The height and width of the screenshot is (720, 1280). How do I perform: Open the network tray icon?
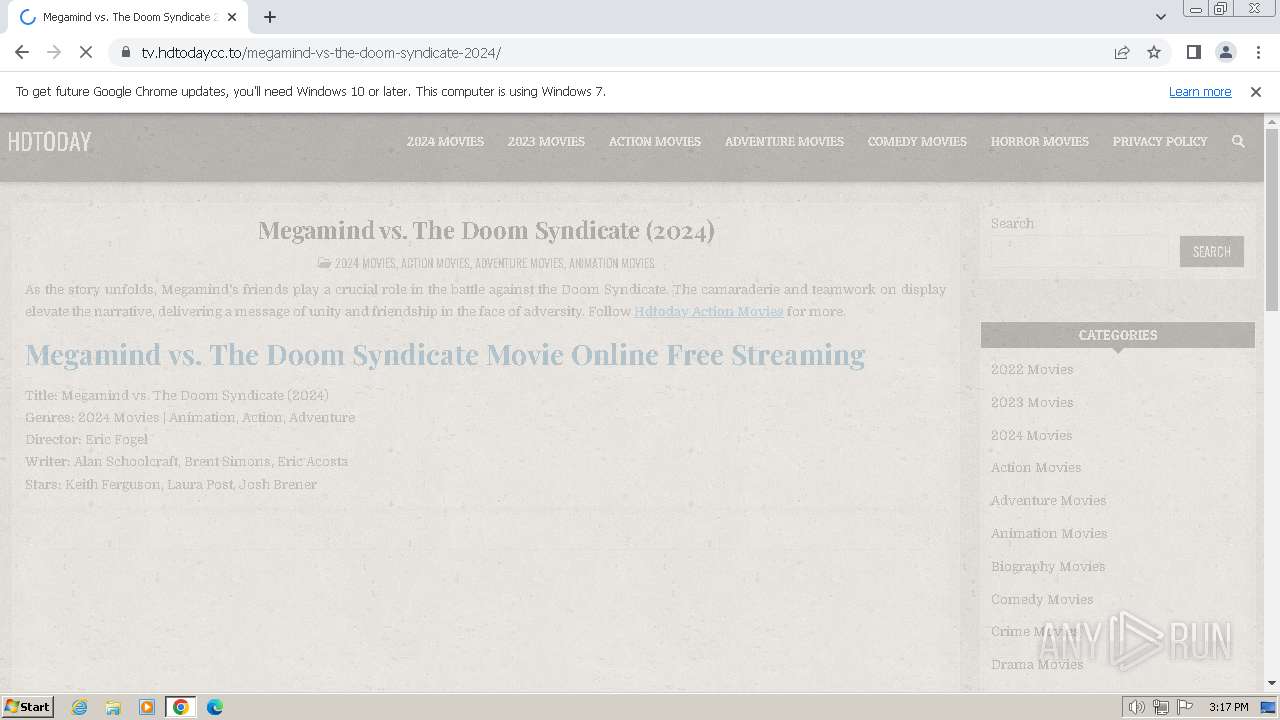click(1161, 707)
